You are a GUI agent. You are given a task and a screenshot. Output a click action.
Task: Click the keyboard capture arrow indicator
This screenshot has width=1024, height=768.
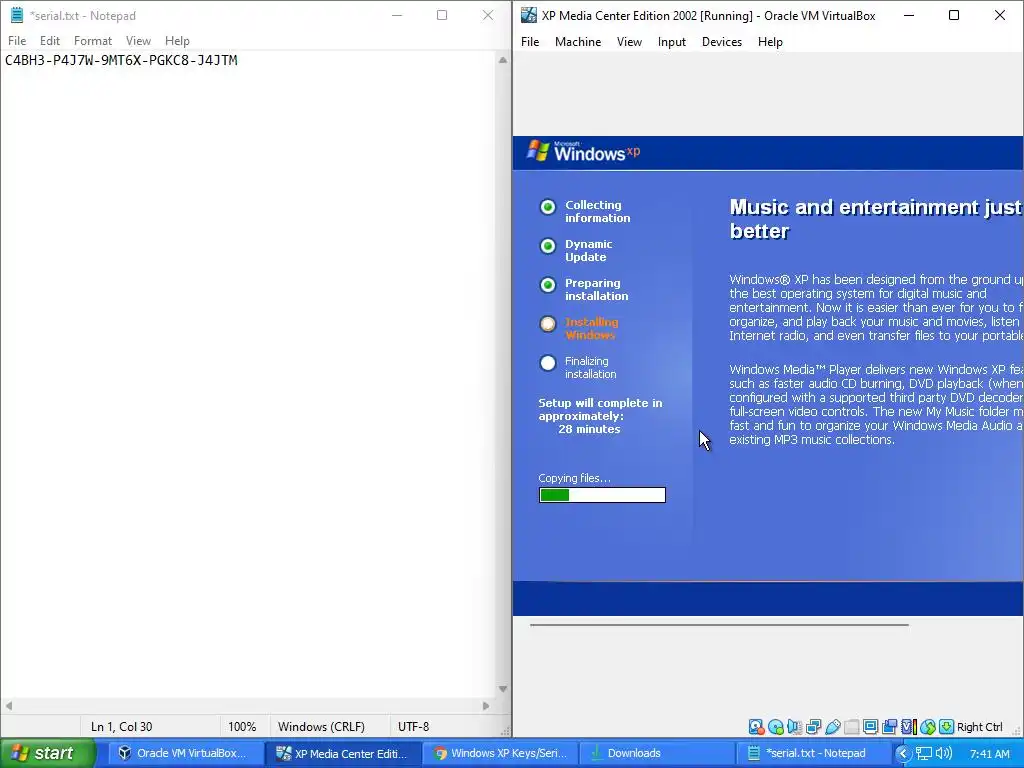pyautogui.click(x=946, y=727)
